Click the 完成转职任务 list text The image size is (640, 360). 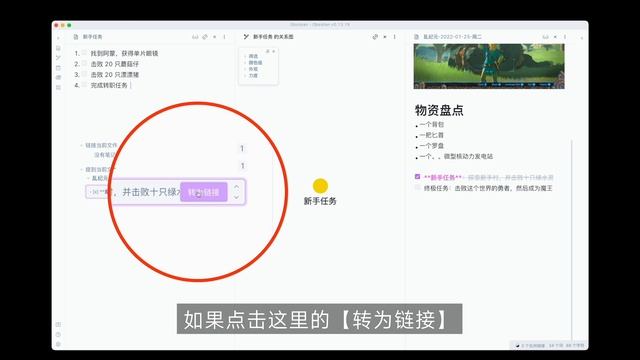(x=109, y=85)
